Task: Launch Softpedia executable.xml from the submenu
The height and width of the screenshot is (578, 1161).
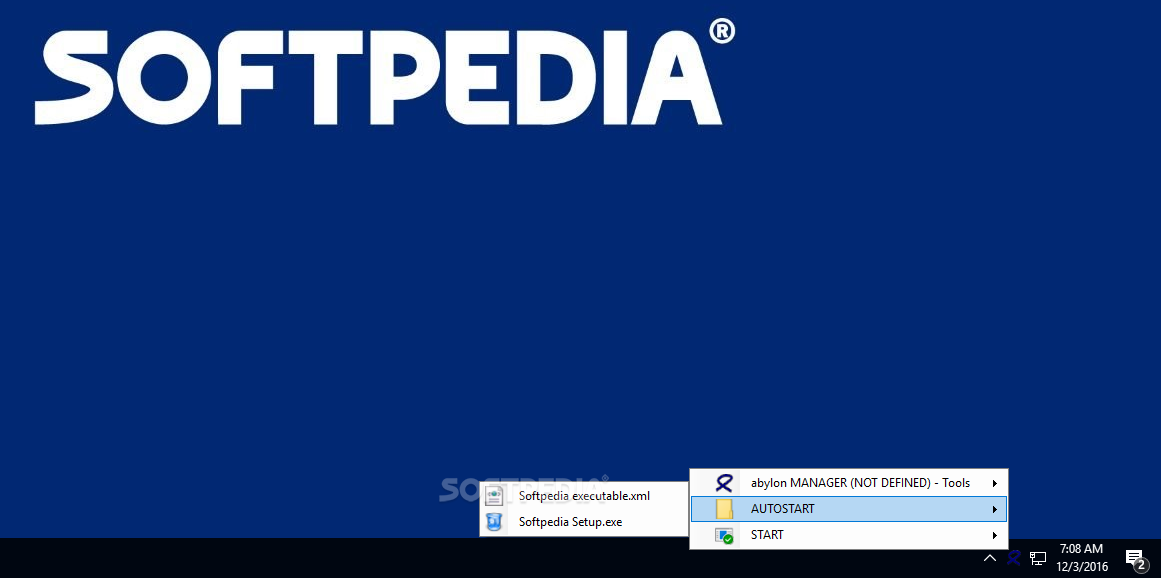Action: pos(583,496)
